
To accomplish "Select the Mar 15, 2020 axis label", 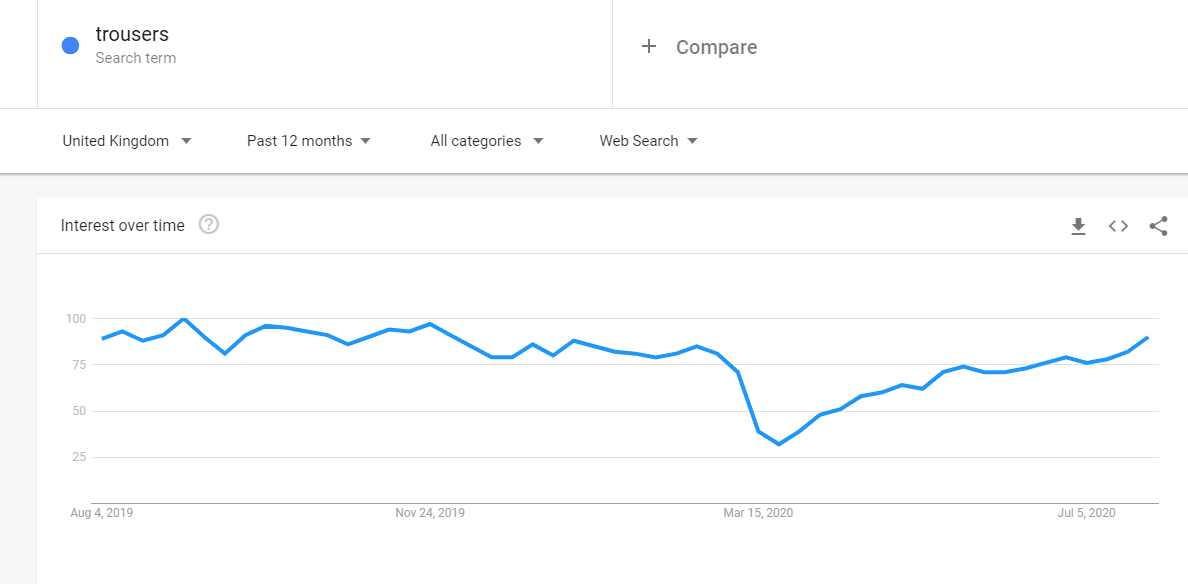I will [x=758, y=514].
